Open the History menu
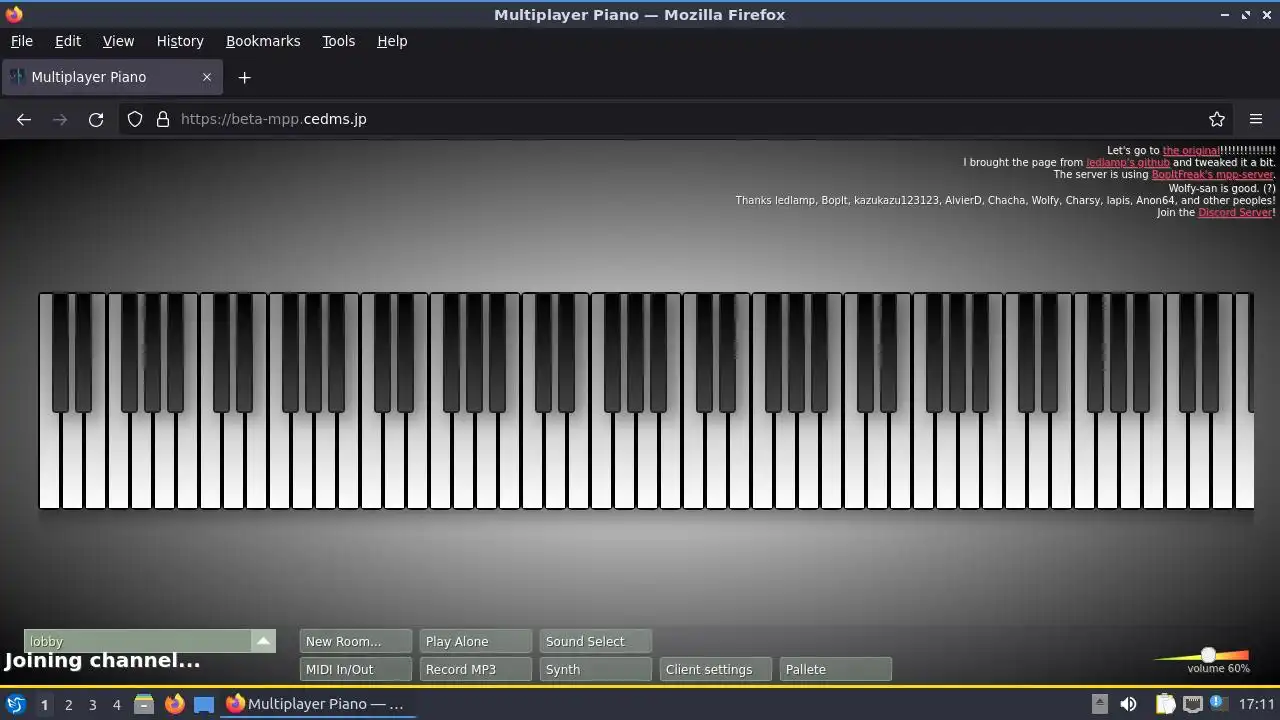Image resolution: width=1280 pixels, height=720 pixels. click(x=180, y=41)
